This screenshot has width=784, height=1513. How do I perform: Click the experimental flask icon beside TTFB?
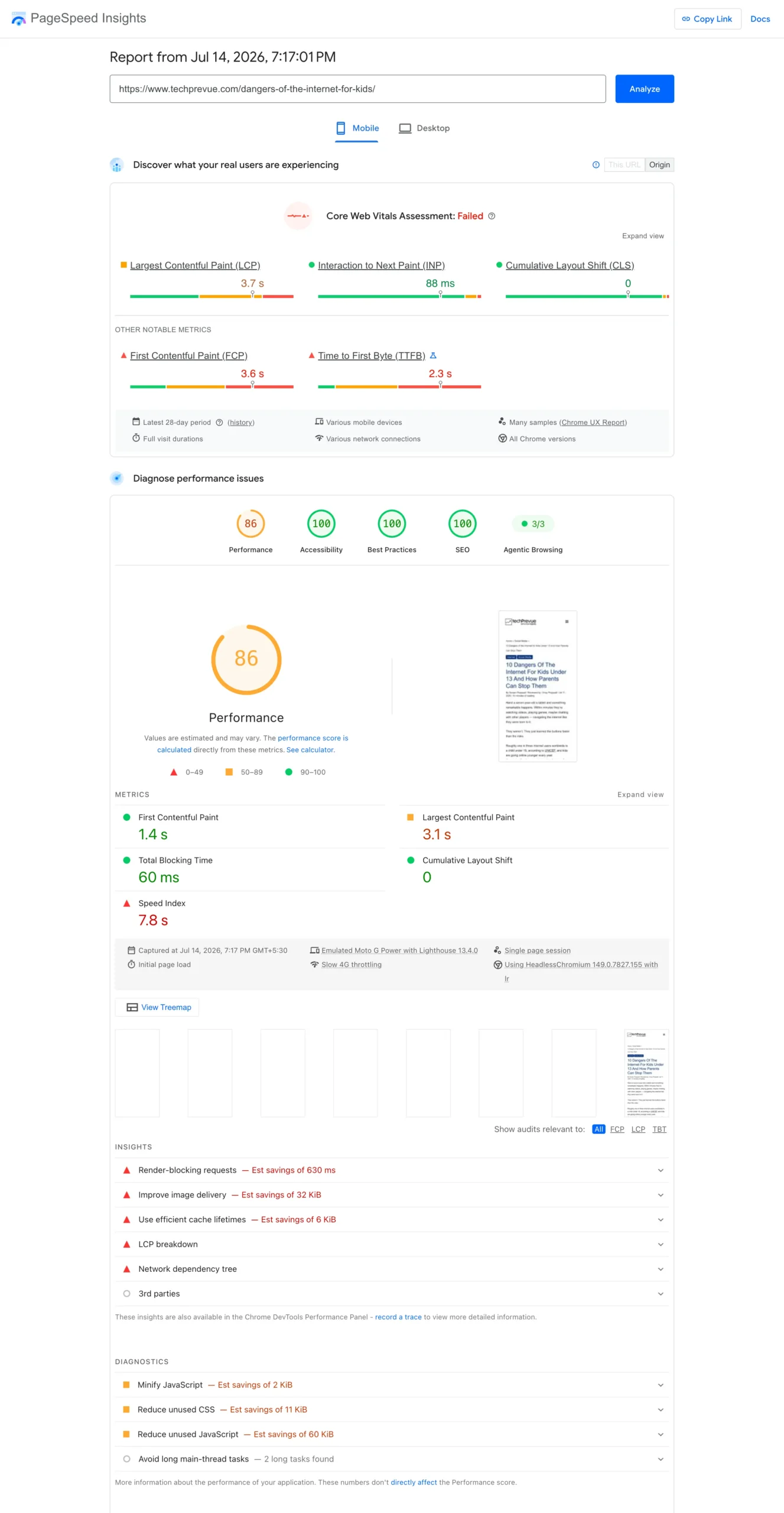click(433, 356)
